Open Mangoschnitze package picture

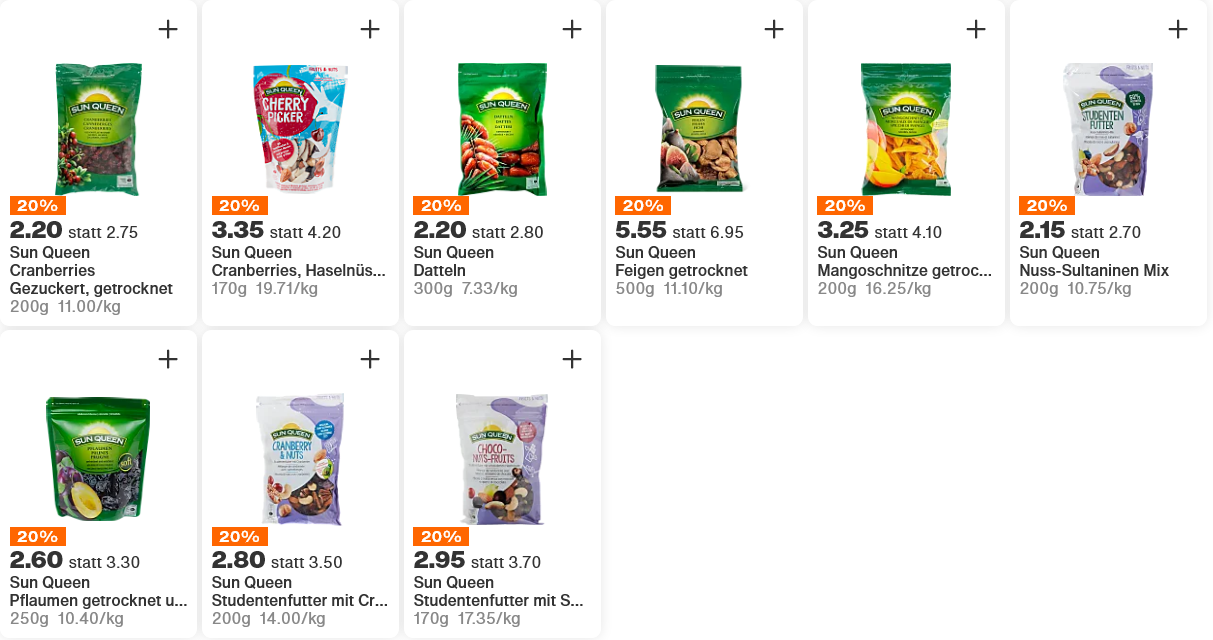(906, 129)
